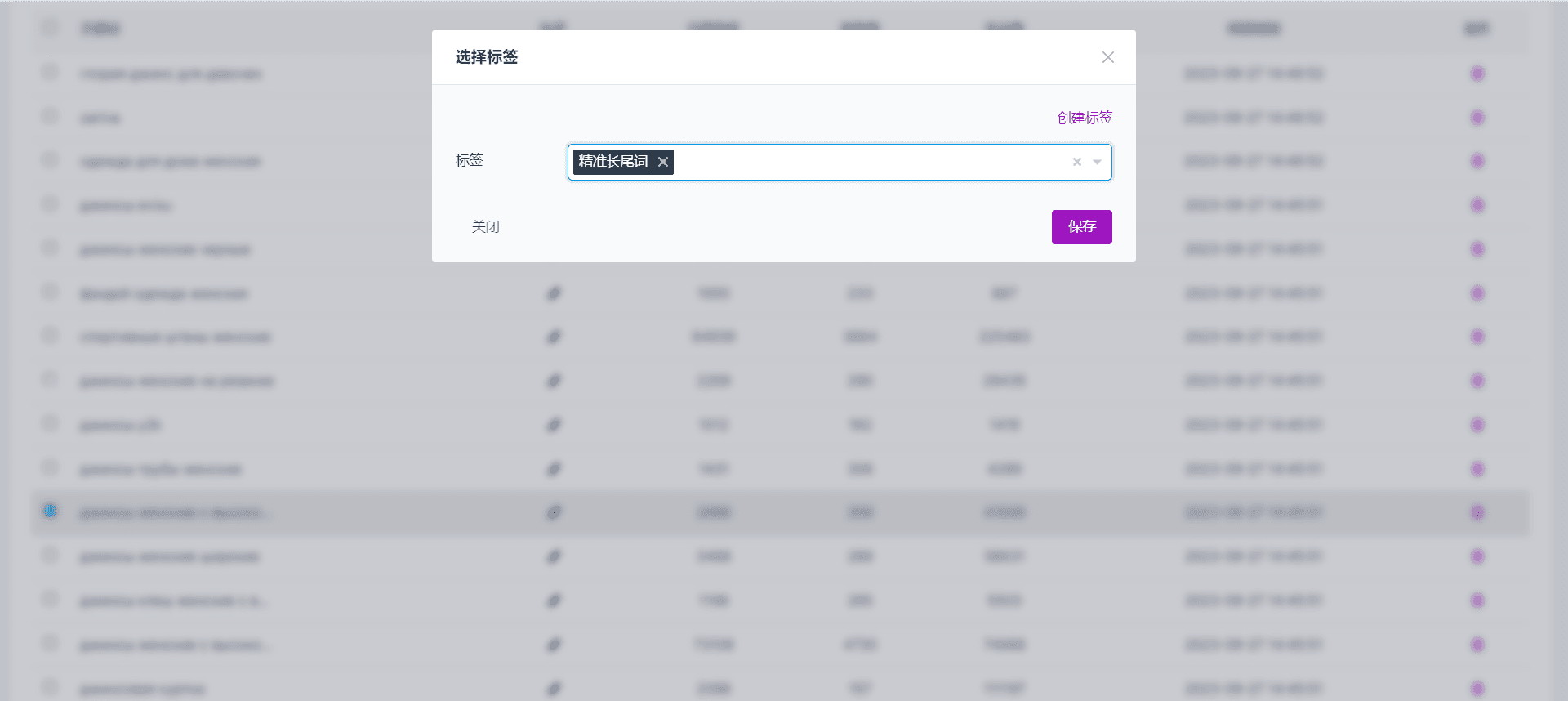Viewport: 1568px width, 701px height.
Task: Open the 创建标签 link
Action: tap(1085, 118)
